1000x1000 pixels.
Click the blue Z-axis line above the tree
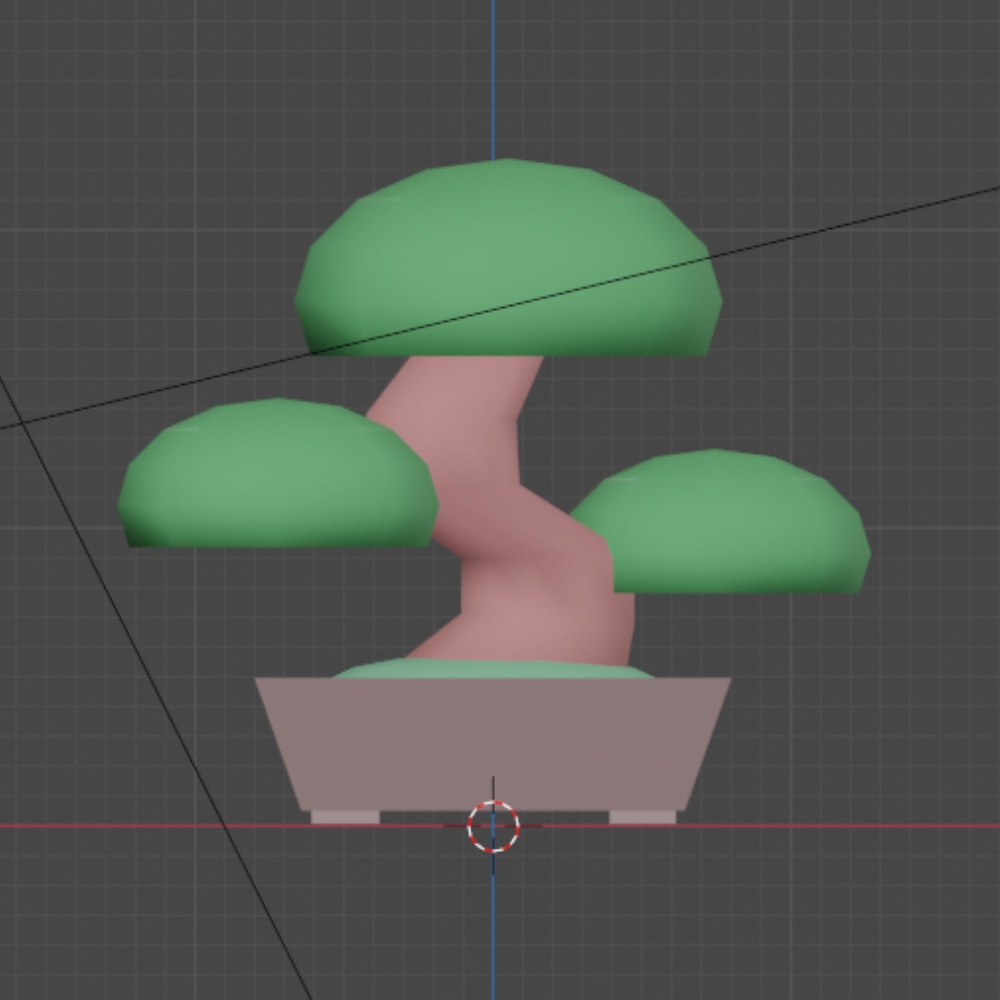(x=493, y=80)
